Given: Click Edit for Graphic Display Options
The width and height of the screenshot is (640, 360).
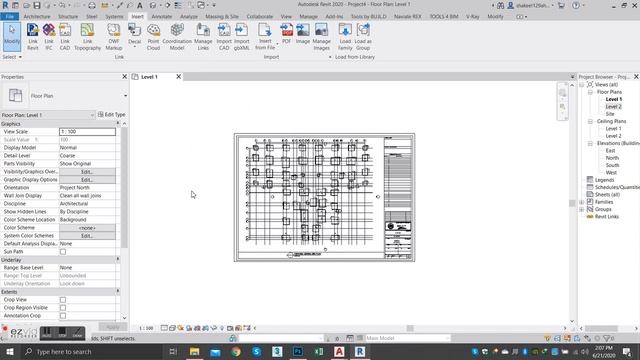Looking at the screenshot, I should (x=87, y=180).
